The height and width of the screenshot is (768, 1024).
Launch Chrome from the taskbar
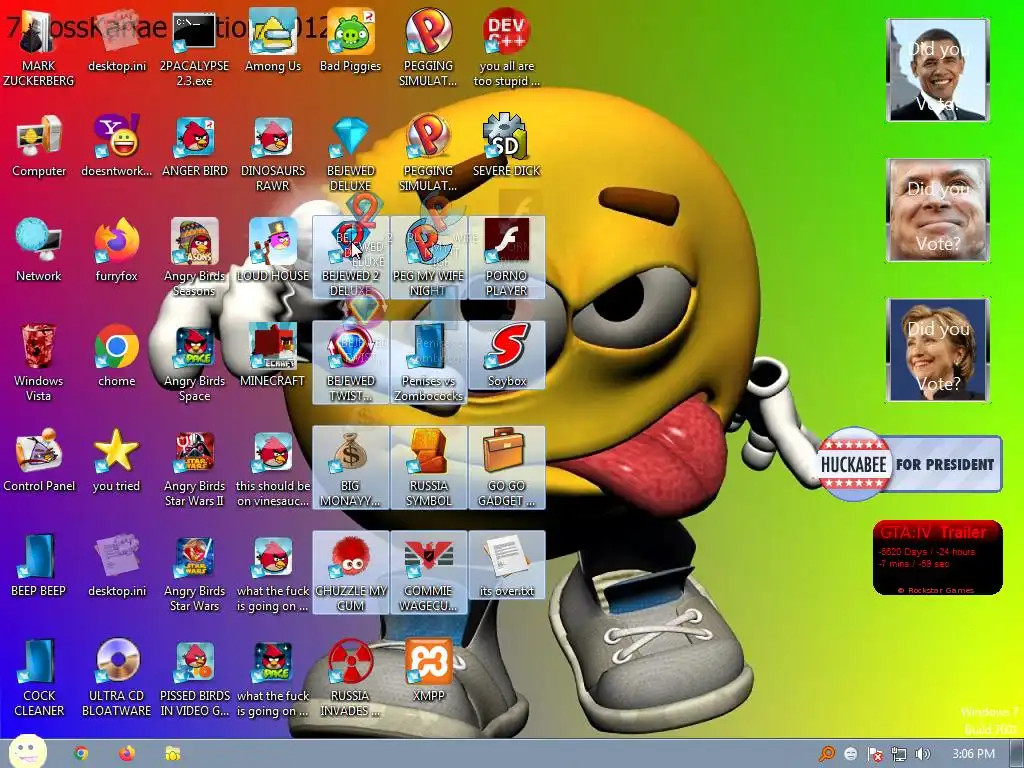point(81,754)
